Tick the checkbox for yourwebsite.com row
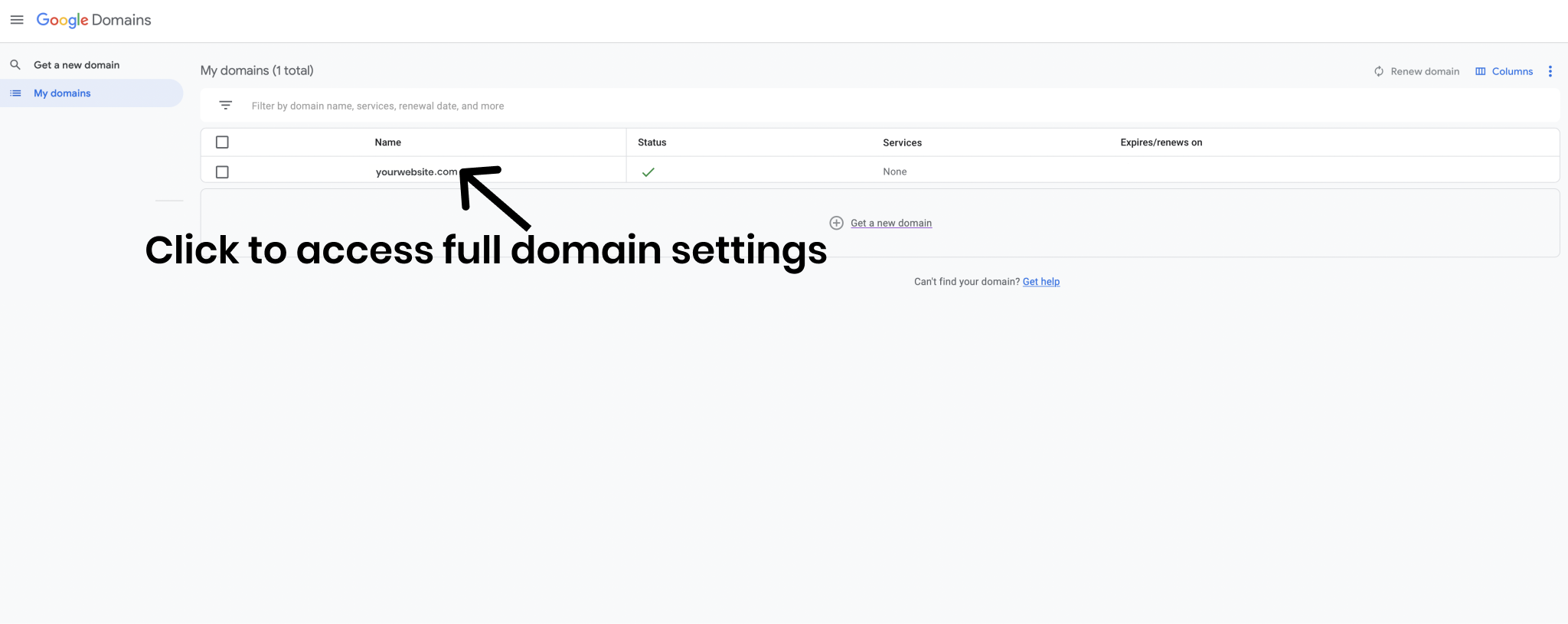Image resolution: width=1568 pixels, height=624 pixels. coord(222,172)
